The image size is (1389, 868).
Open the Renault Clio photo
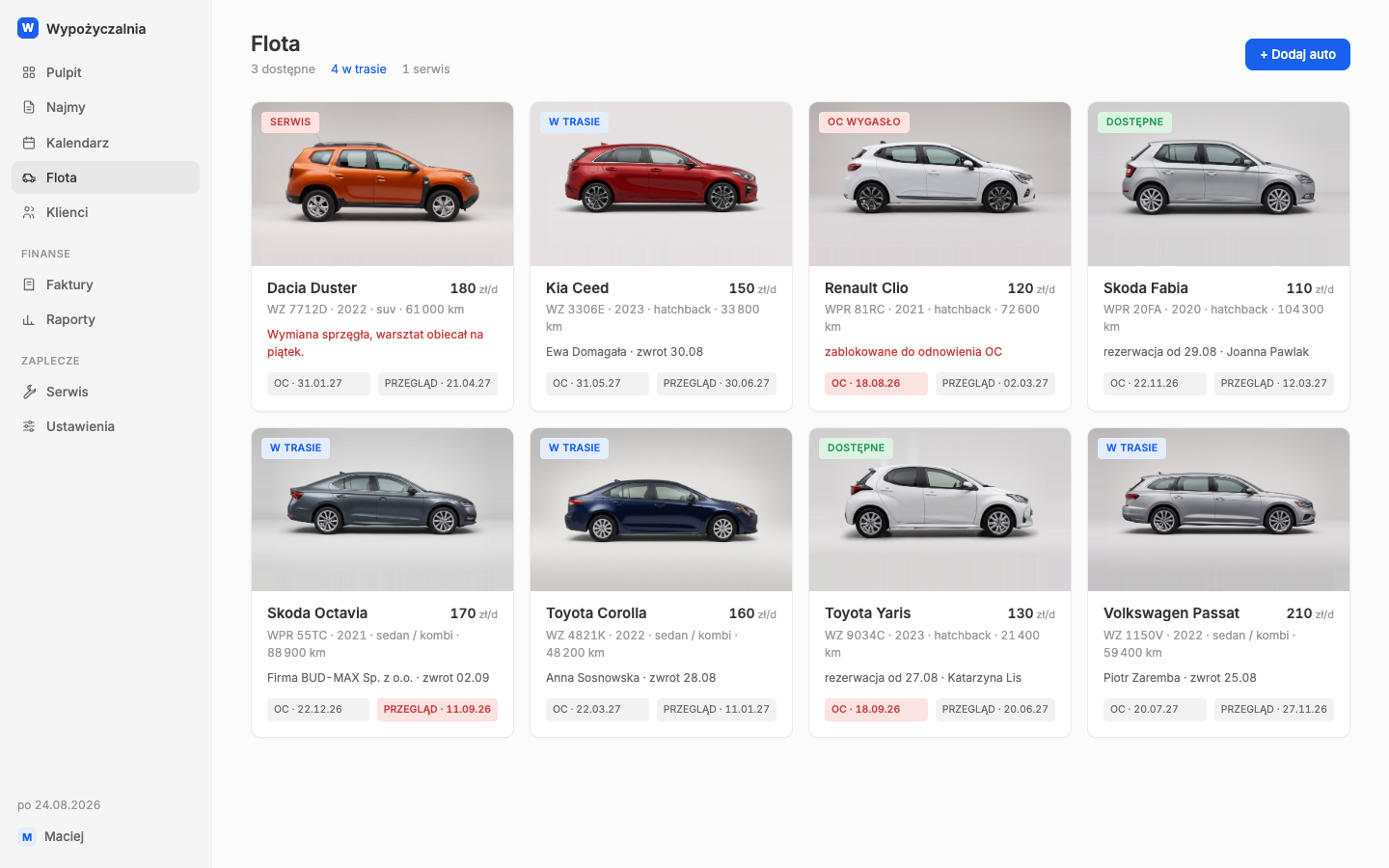tap(940, 184)
